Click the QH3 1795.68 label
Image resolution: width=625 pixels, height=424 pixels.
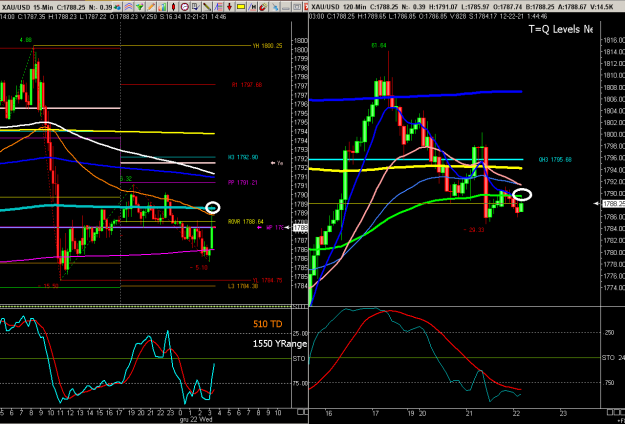555,160
